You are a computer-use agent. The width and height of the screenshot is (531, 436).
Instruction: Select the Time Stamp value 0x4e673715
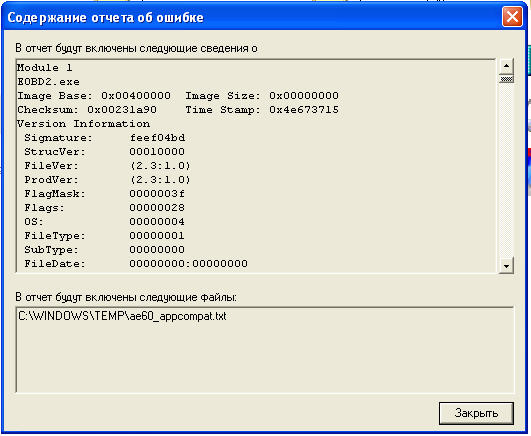click(304, 110)
